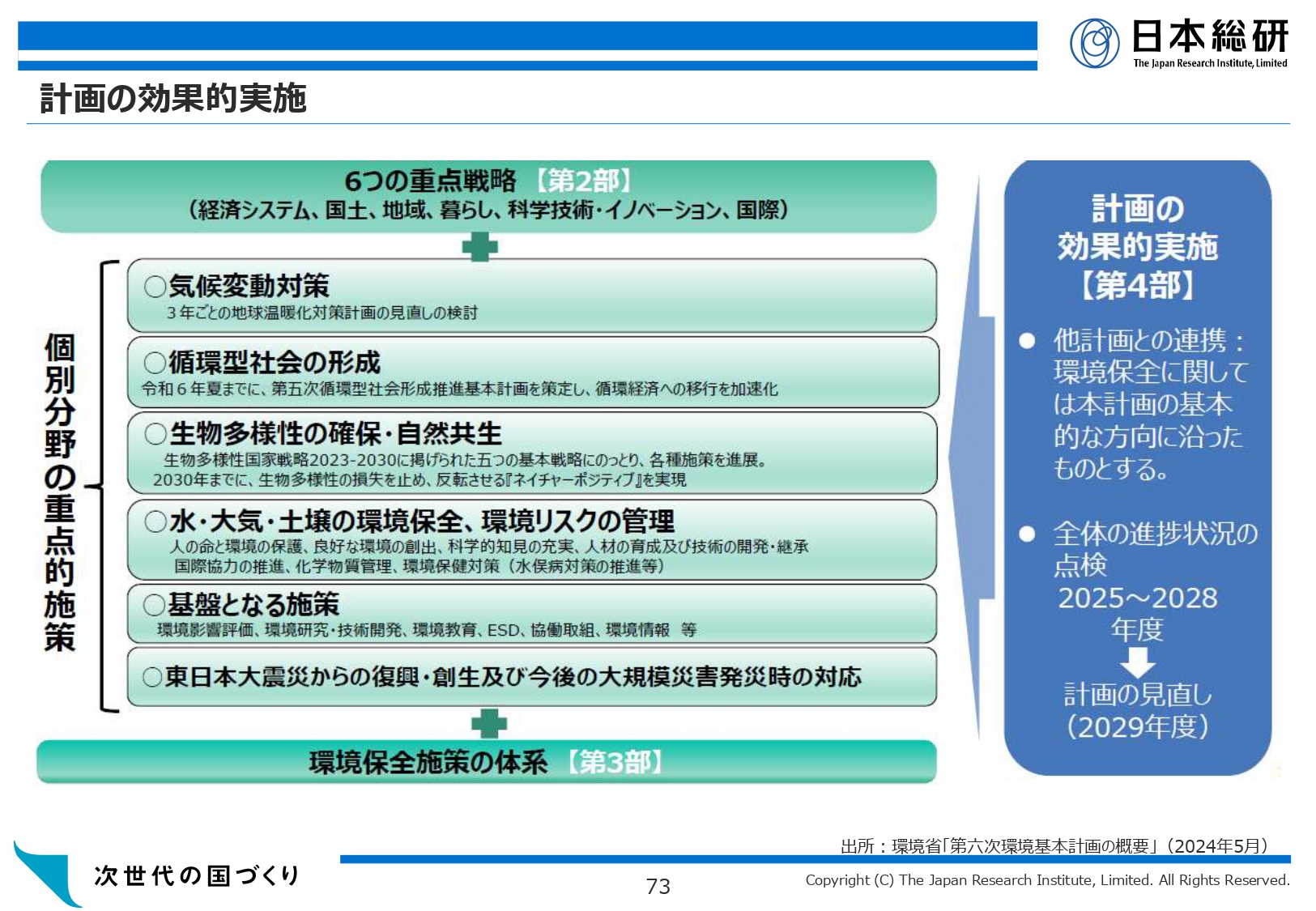Screen dimensions: 1316x911
Task: Click the circle marker before 東日本大震災からの復興
Action: [x=152, y=677]
